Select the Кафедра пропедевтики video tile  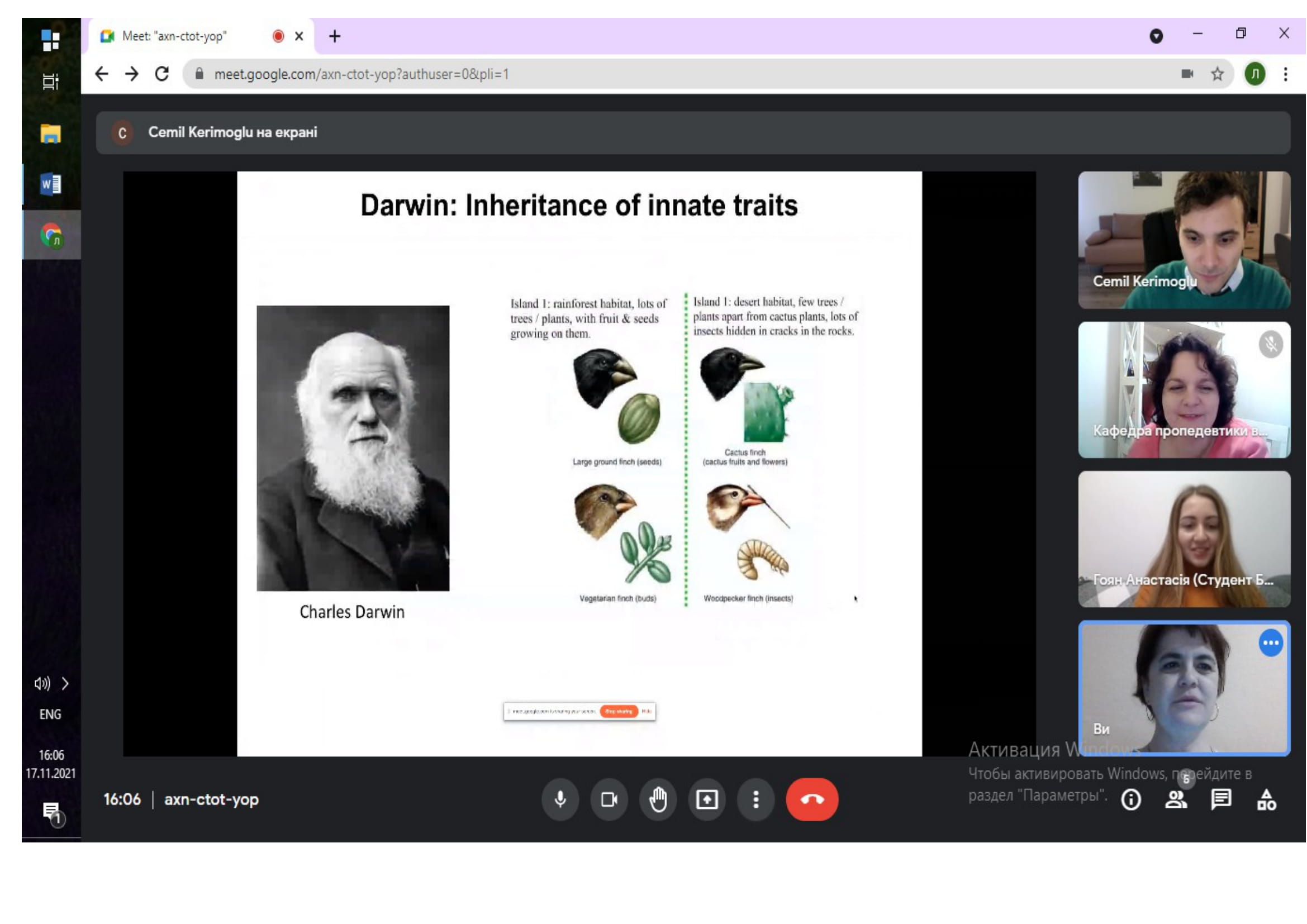(x=1184, y=390)
